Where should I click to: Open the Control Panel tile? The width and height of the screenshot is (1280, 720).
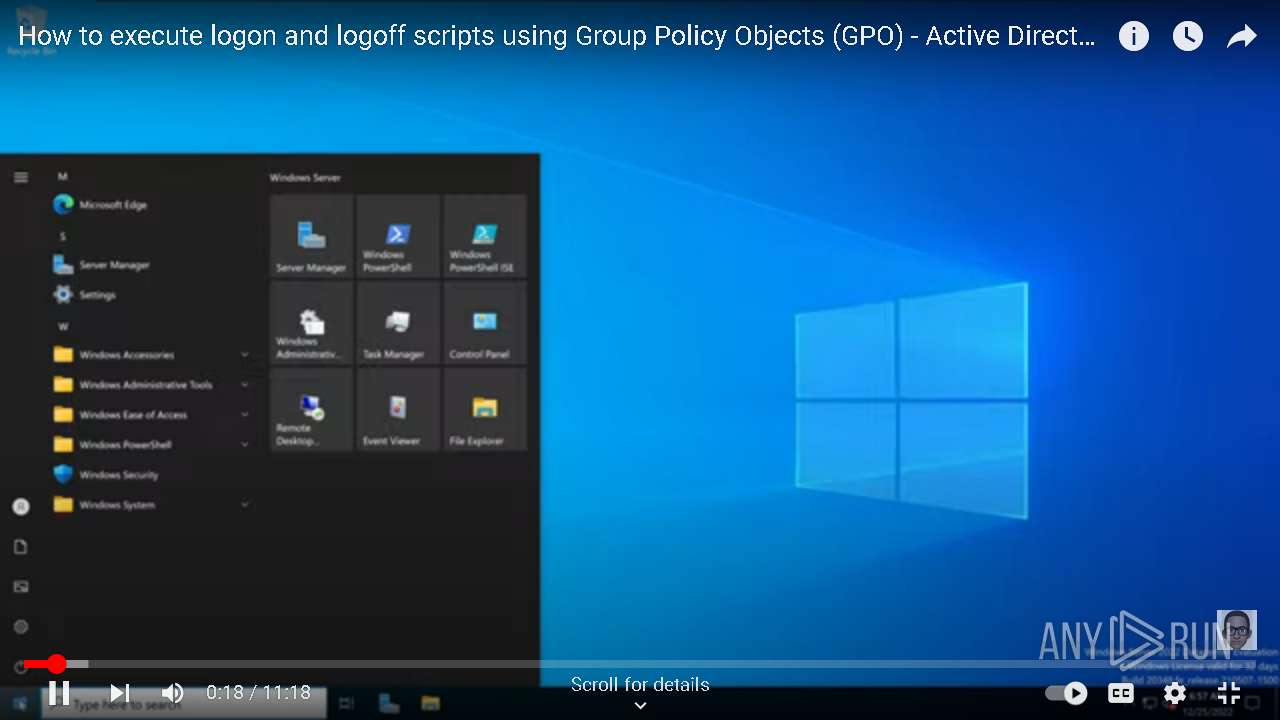485,322
